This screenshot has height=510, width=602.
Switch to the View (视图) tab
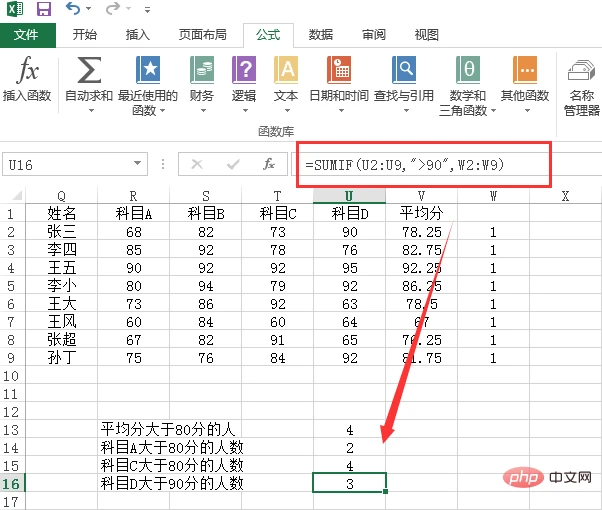pyautogui.click(x=427, y=35)
